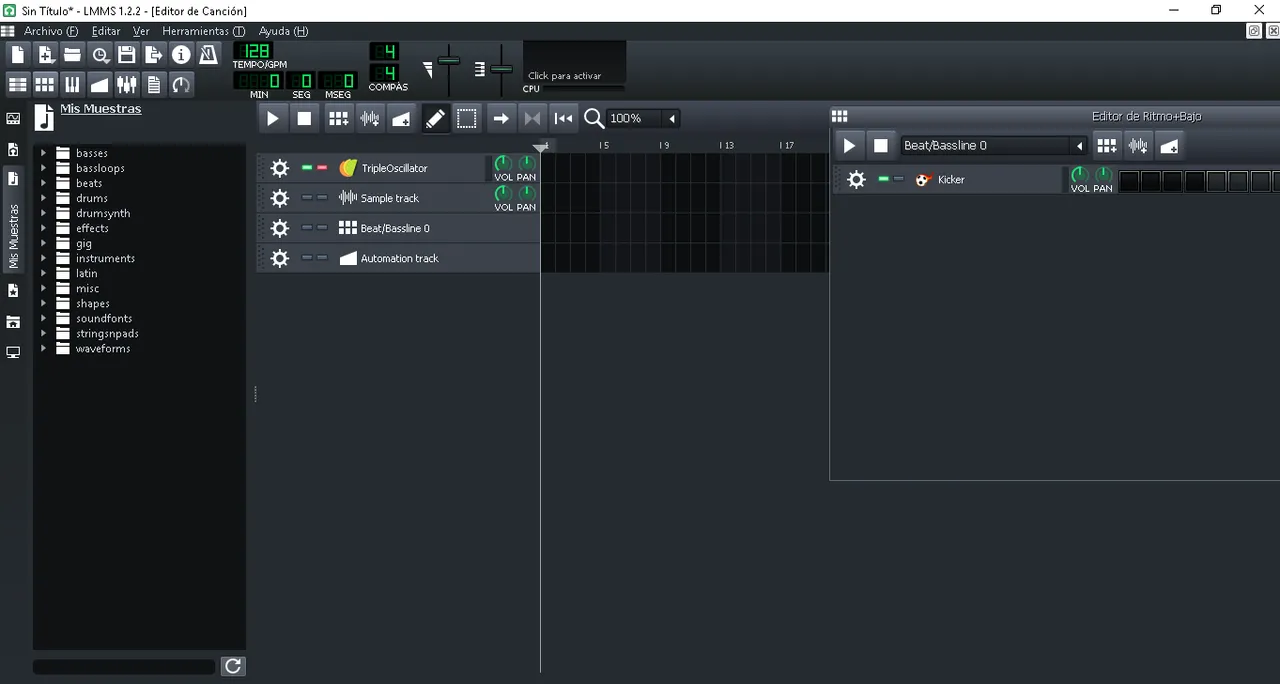Show FX Mixer window icon
This screenshot has width=1280, height=684.
(127, 84)
